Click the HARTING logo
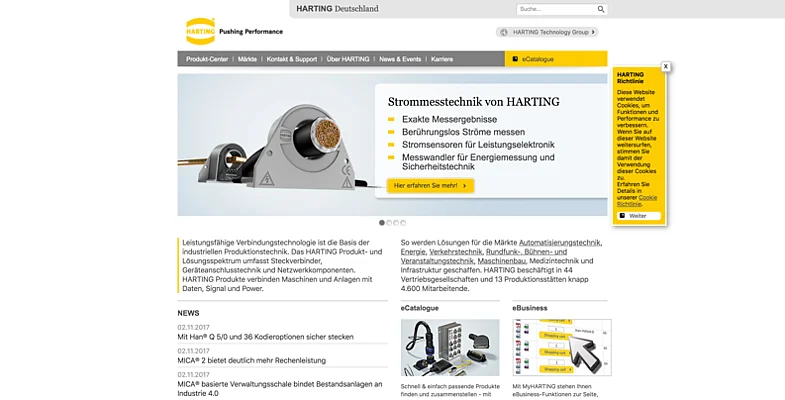Viewport: 785px width, 400px height. coord(200,31)
